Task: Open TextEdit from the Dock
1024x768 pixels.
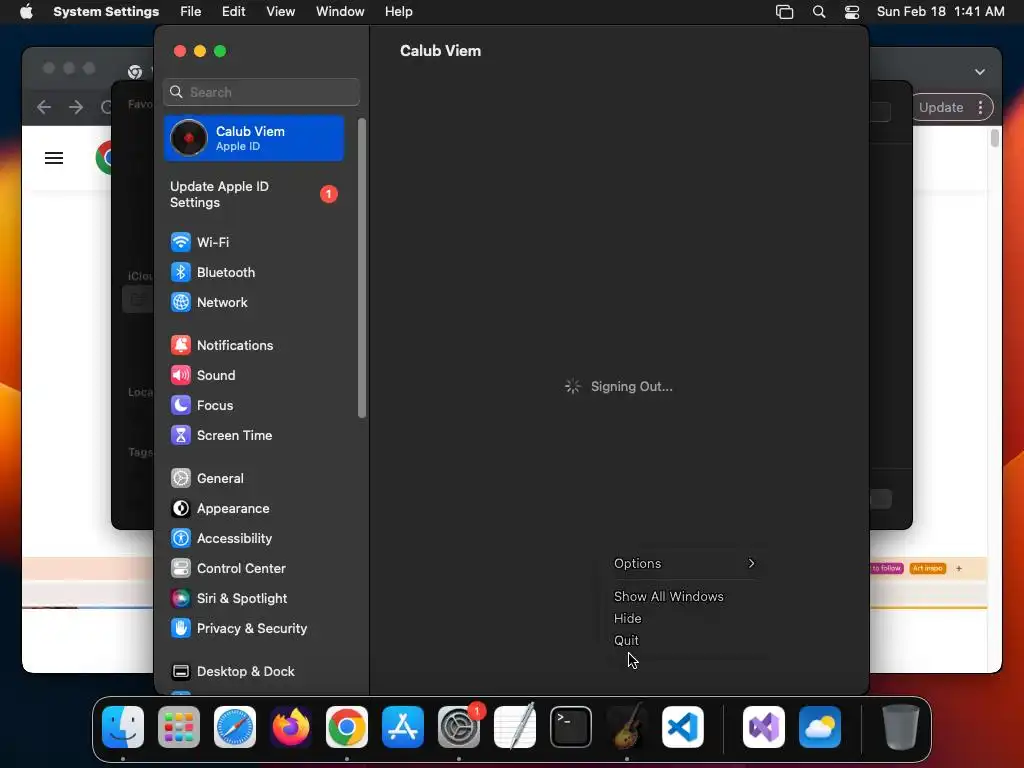Action: (x=515, y=727)
